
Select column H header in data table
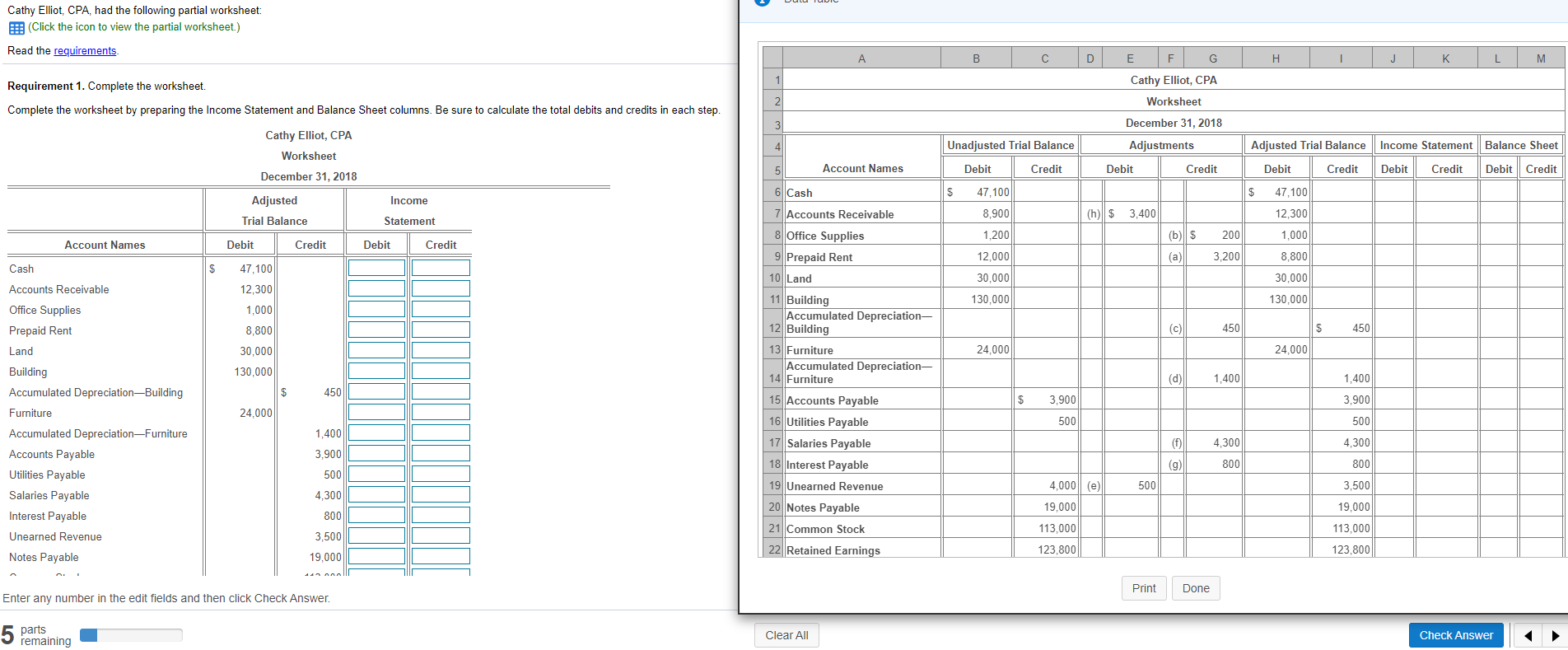tap(1276, 58)
